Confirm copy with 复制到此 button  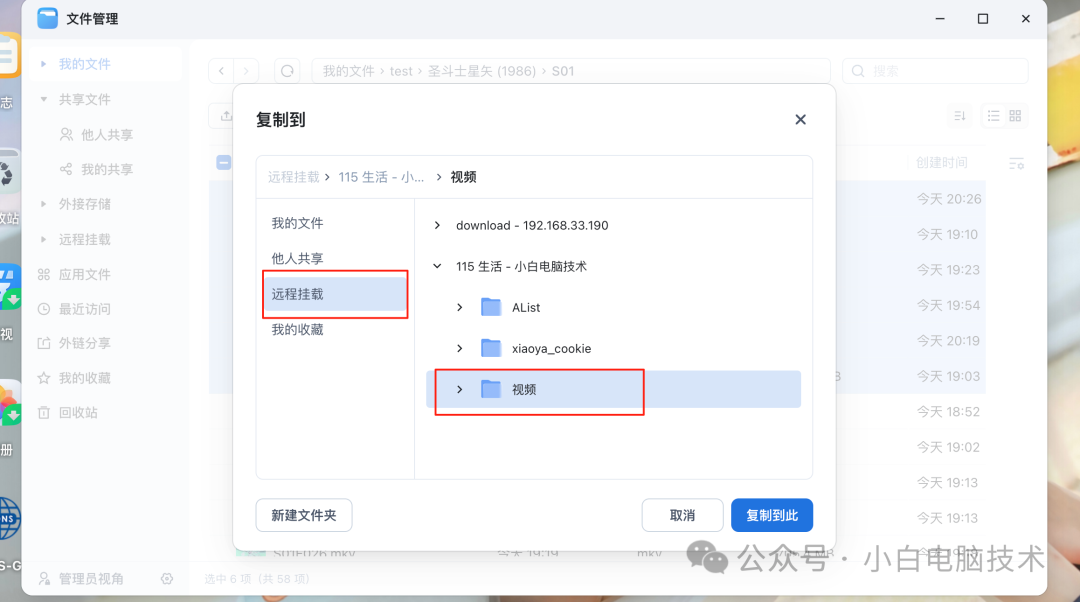pos(771,515)
